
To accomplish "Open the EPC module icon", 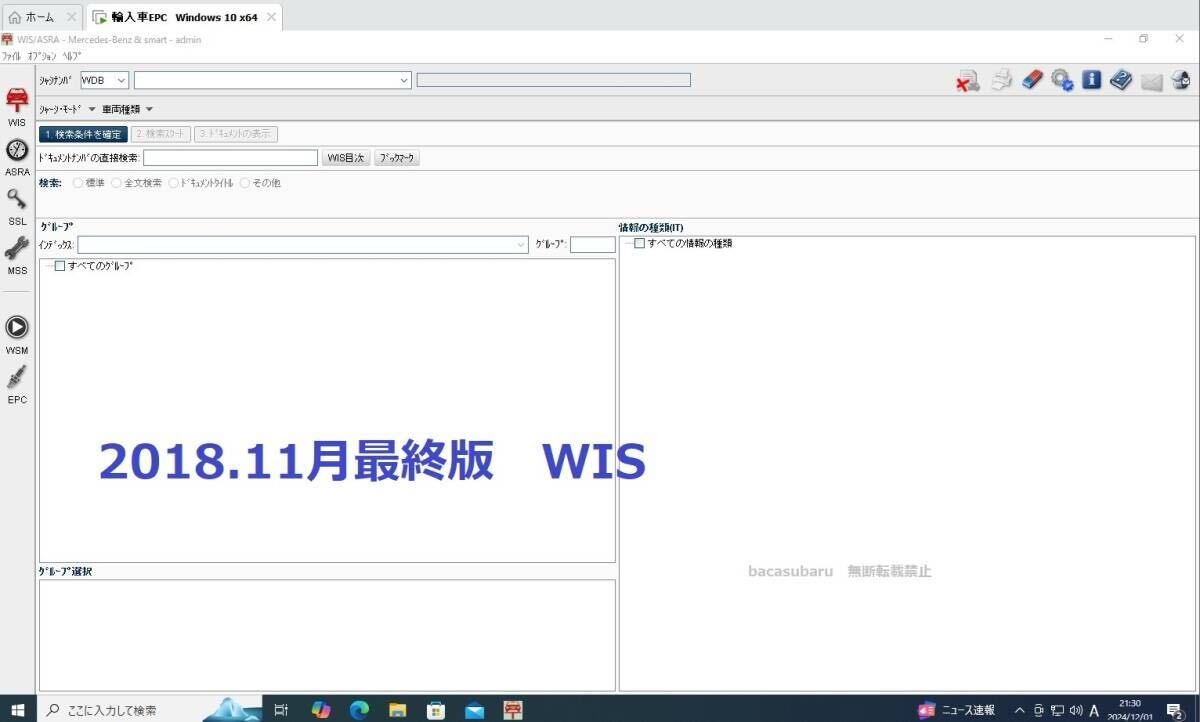I will point(16,384).
